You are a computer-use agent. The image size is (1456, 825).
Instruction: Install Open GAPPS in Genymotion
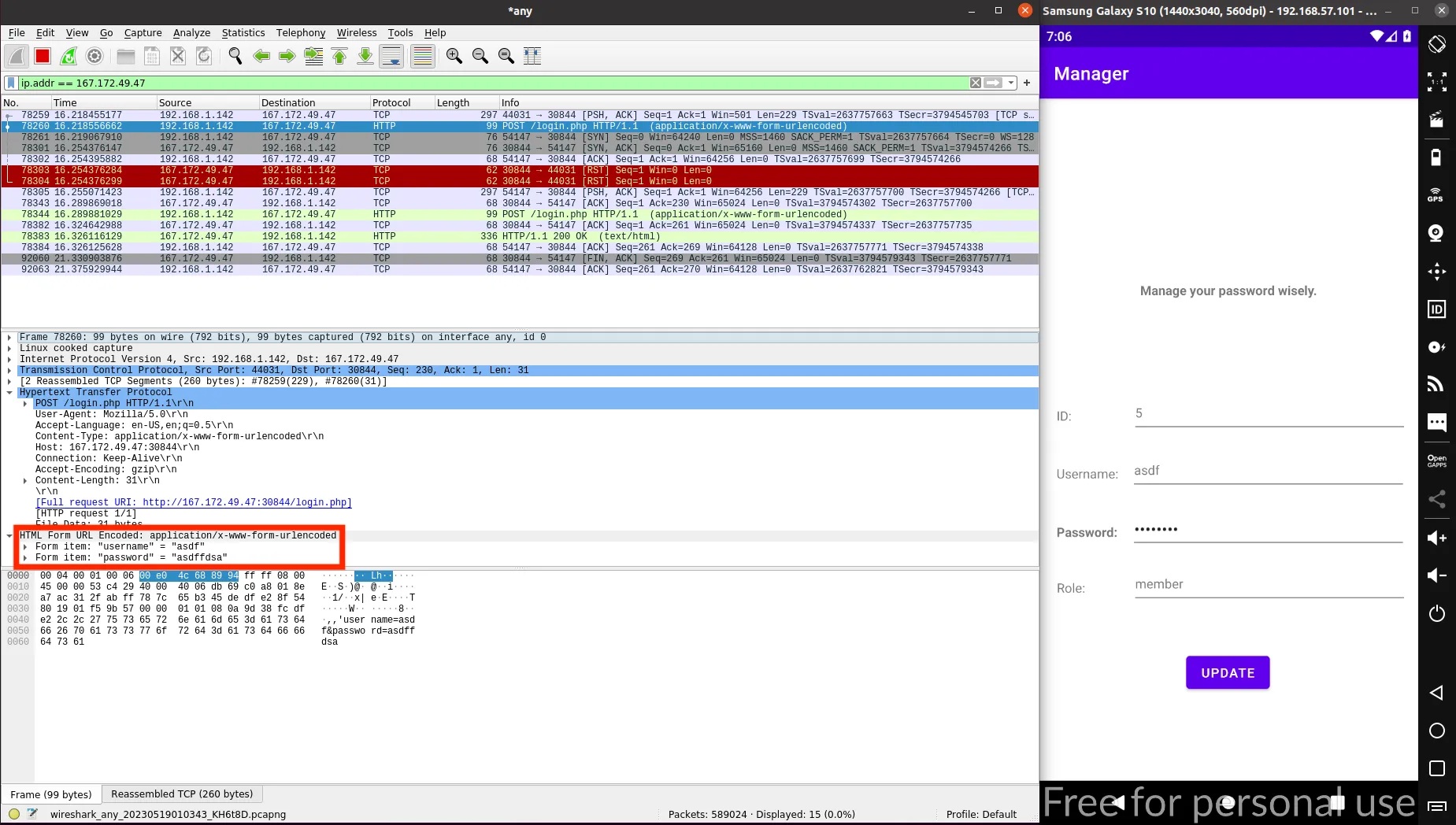point(1437,461)
